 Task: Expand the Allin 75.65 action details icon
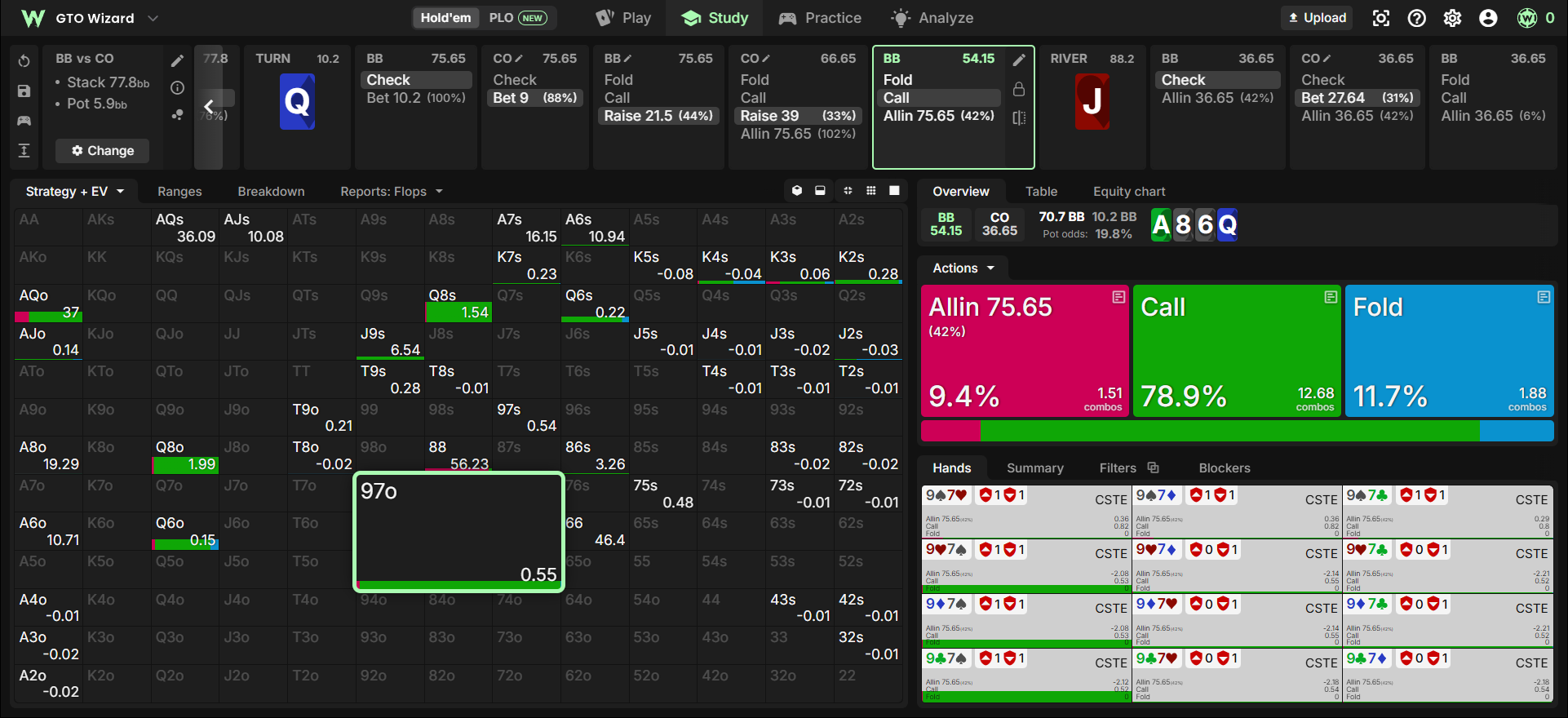tap(1118, 297)
